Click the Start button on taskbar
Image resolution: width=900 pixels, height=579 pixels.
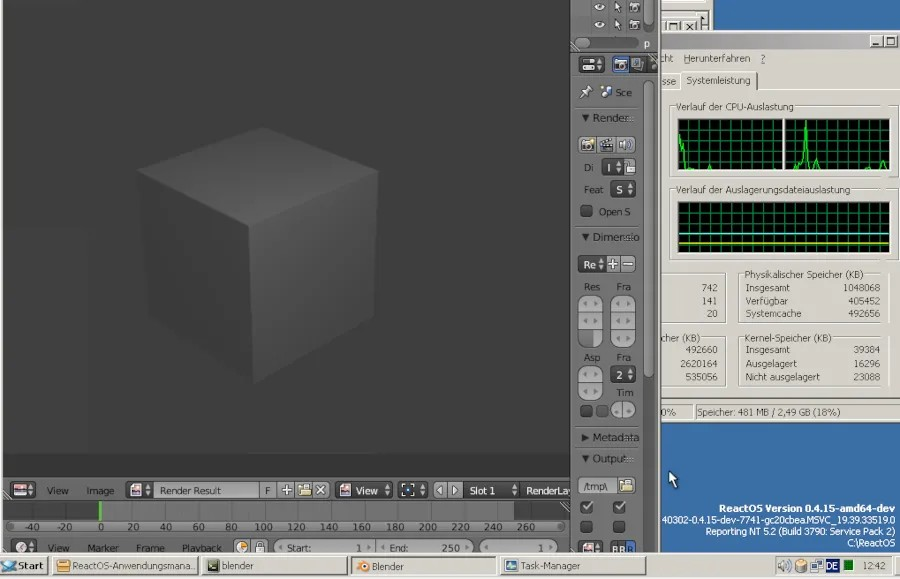[24, 565]
